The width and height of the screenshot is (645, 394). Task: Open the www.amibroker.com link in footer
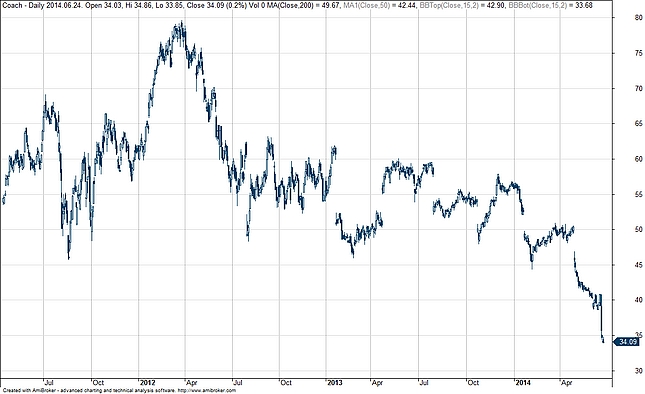click(206, 390)
